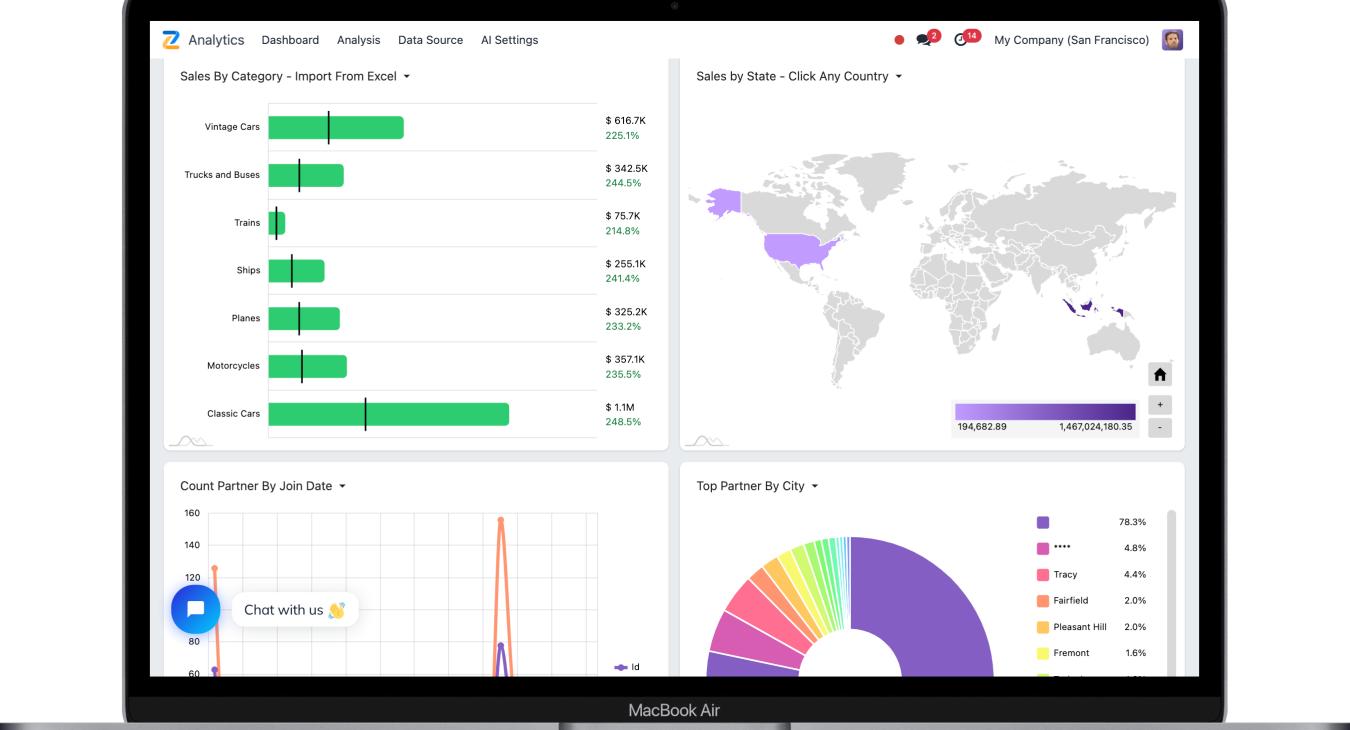1350x730 pixels.
Task: Click the Vintage Cars green bar
Action: pos(336,128)
